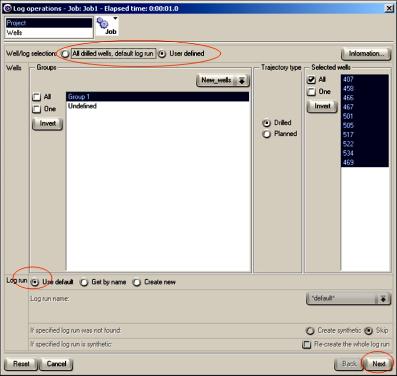Click the Next button
This screenshot has height=376, width=397.
click(378, 364)
